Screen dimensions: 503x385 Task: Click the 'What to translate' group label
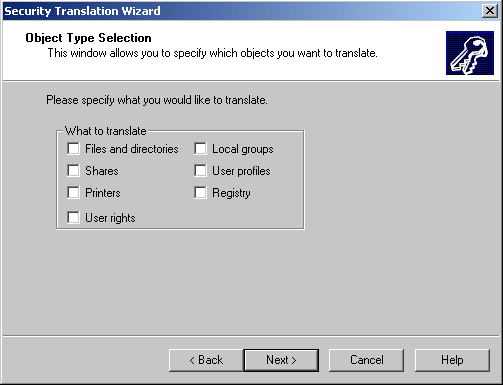pos(106,131)
